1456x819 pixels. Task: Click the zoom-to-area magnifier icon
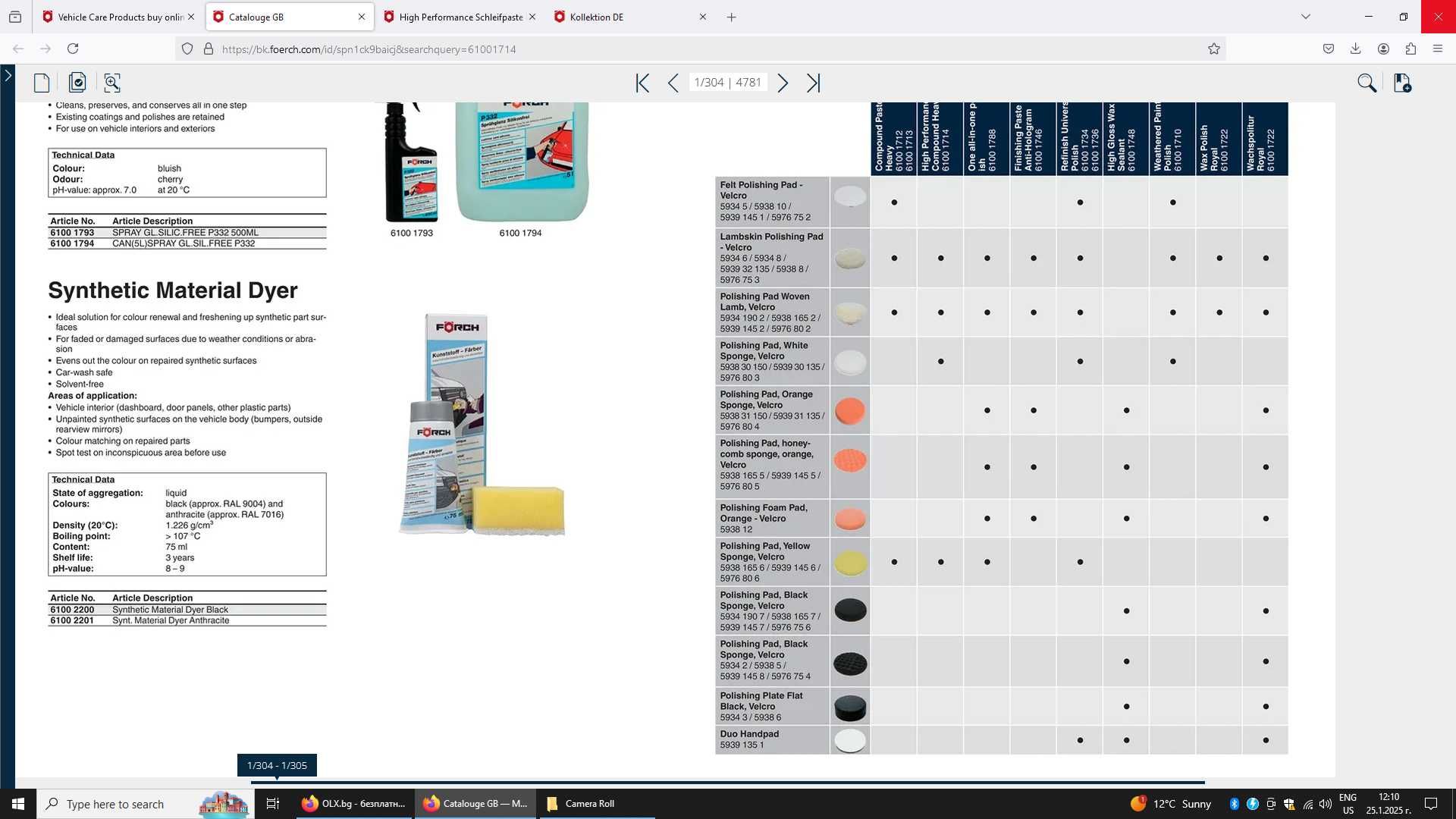tap(112, 83)
